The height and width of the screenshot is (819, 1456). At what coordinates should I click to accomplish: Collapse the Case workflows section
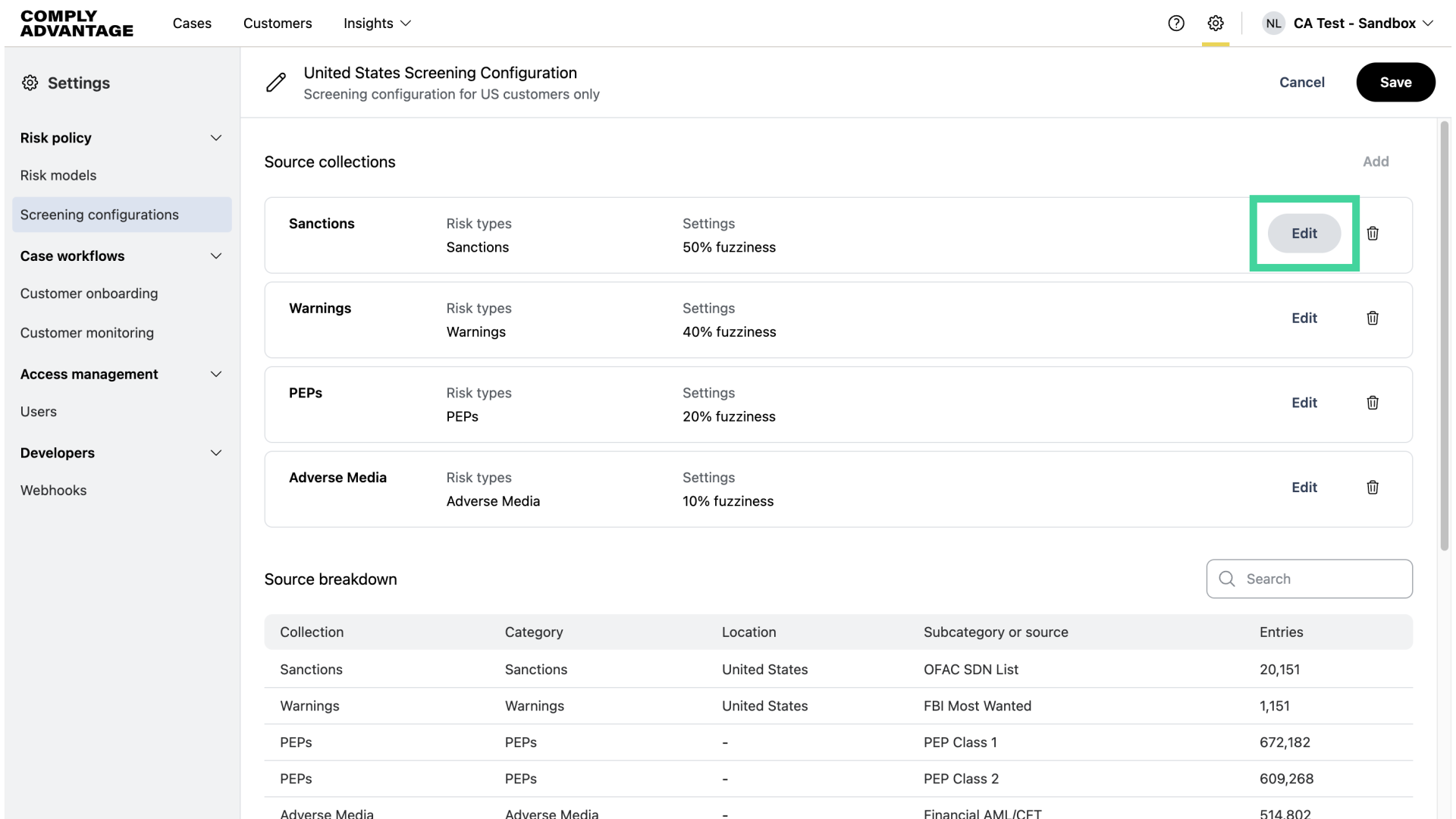point(216,256)
